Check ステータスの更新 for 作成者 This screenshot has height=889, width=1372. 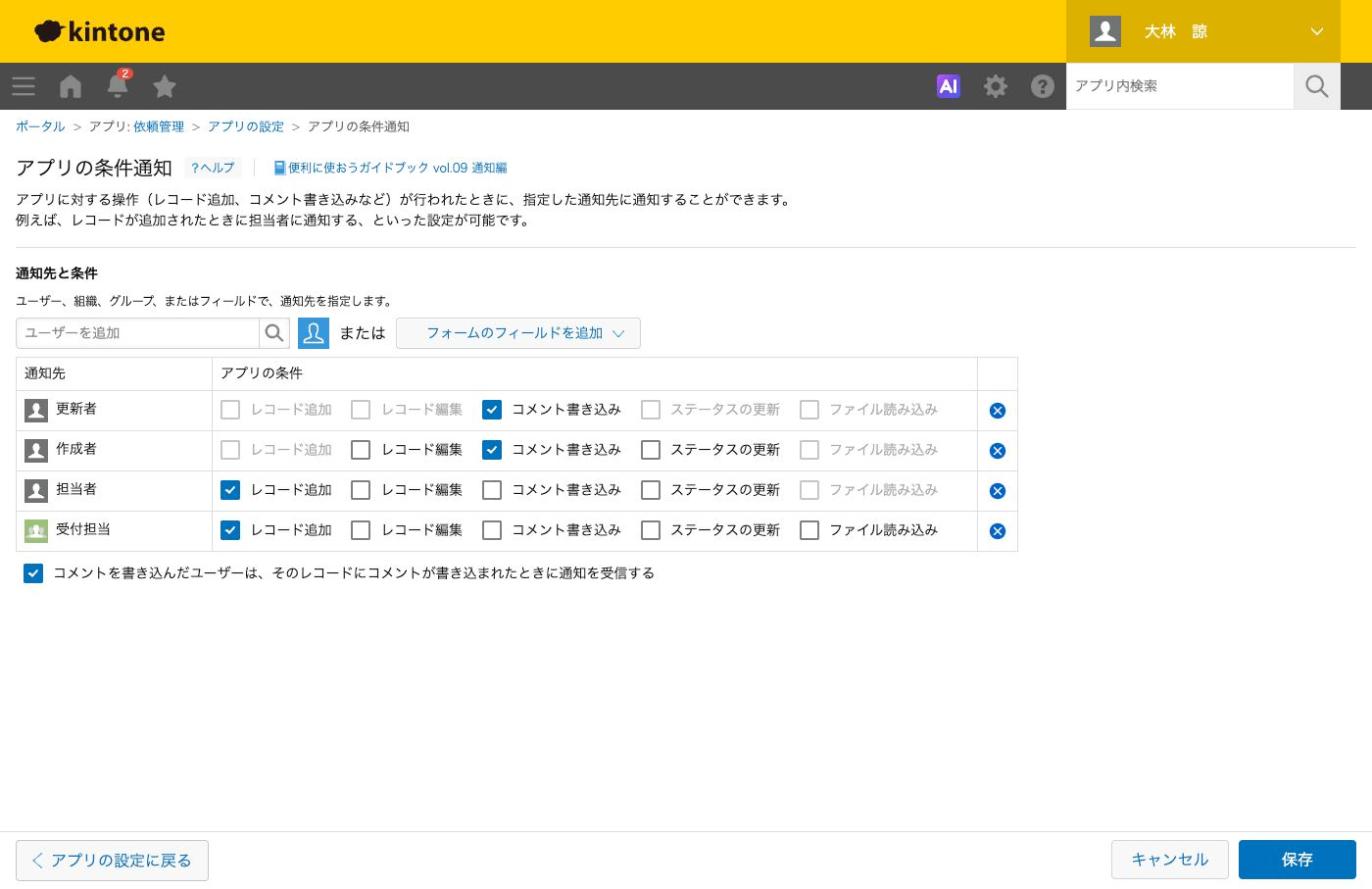point(651,450)
